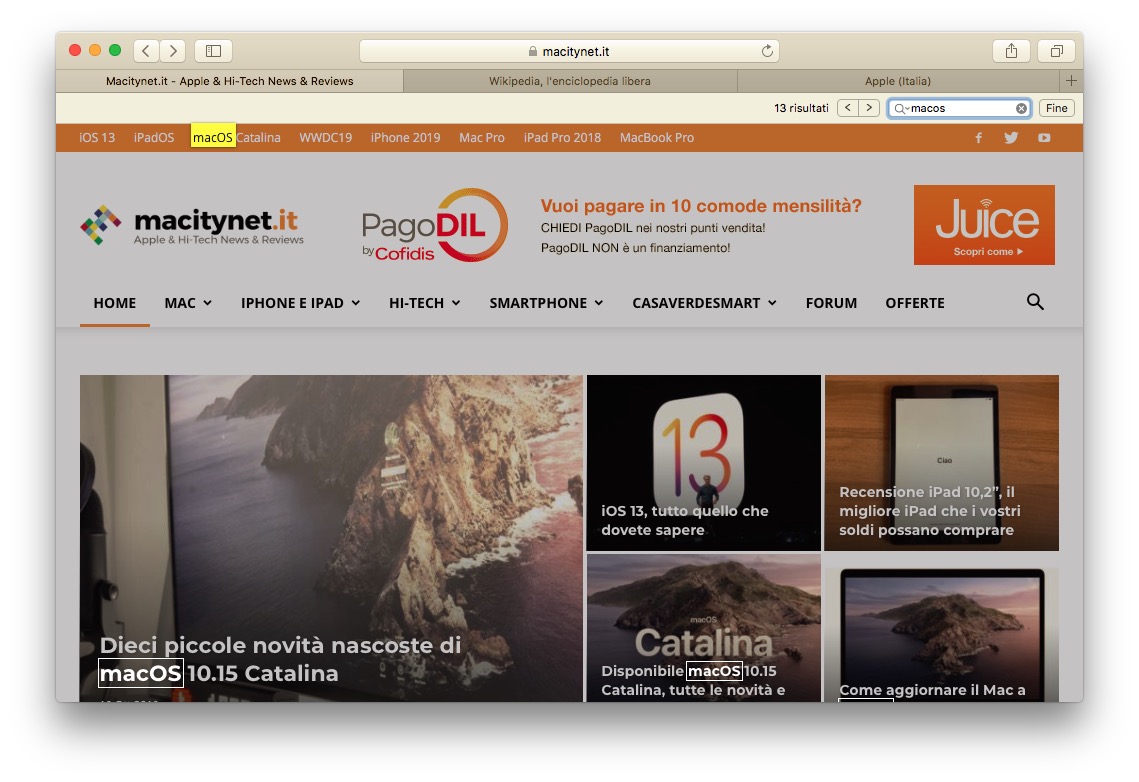Click the Safari Reader sidebar icon
The width and height of the screenshot is (1139, 782).
tap(212, 50)
